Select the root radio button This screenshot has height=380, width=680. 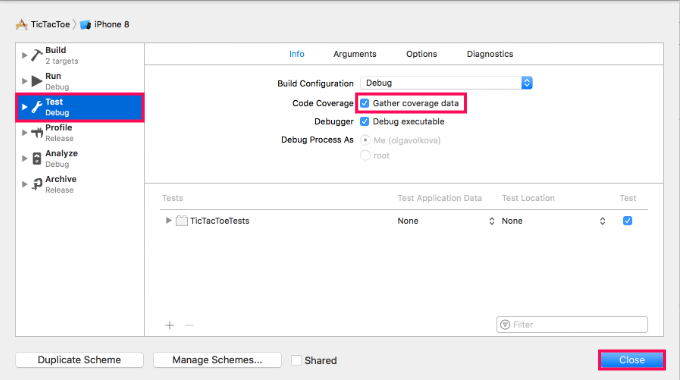pyautogui.click(x=365, y=155)
